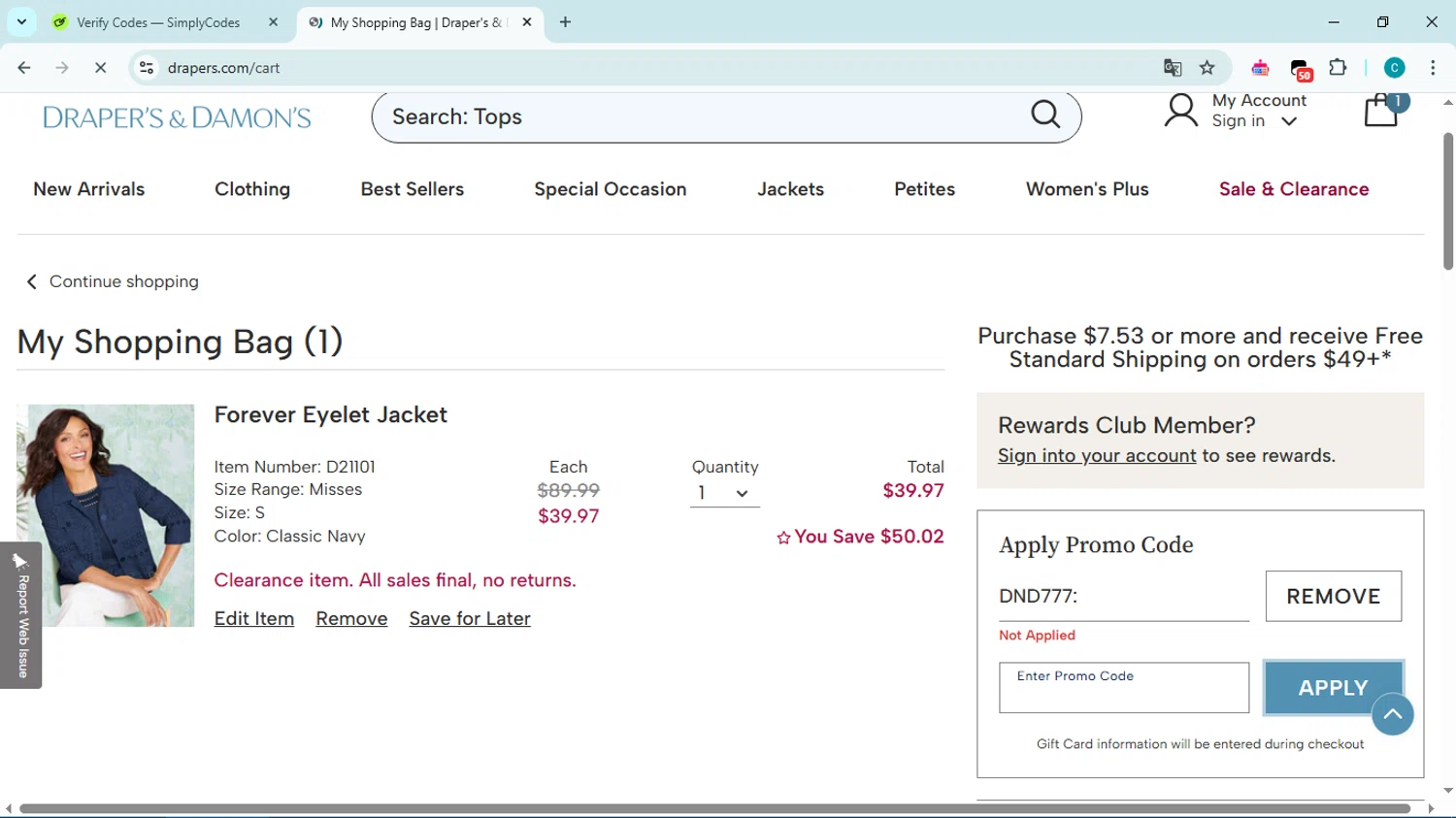Screen dimensions: 1456x818
Task: Open the New Arrivals menu
Action: coord(88,189)
